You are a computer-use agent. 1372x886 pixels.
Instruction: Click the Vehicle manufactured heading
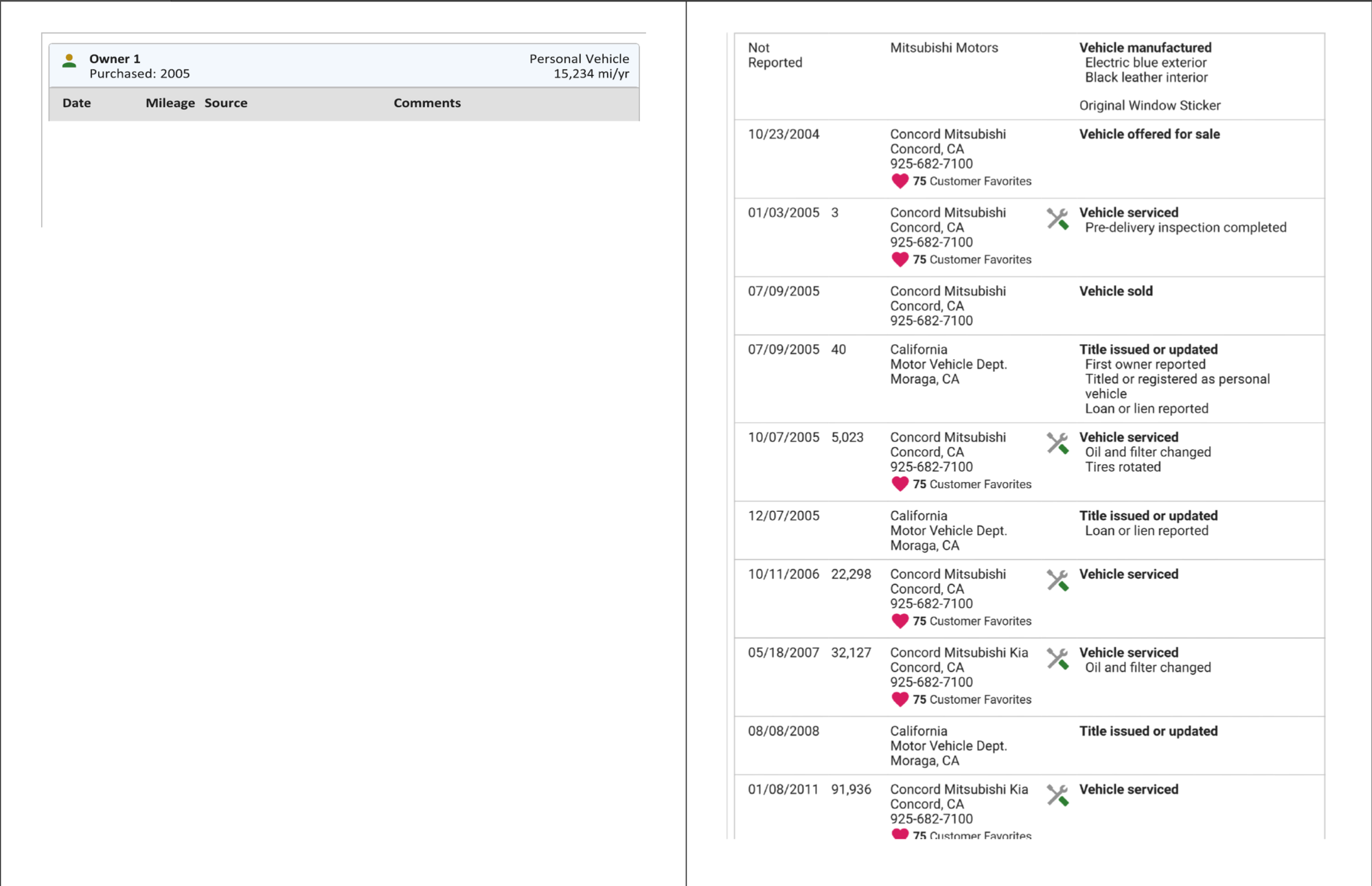(1145, 48)
